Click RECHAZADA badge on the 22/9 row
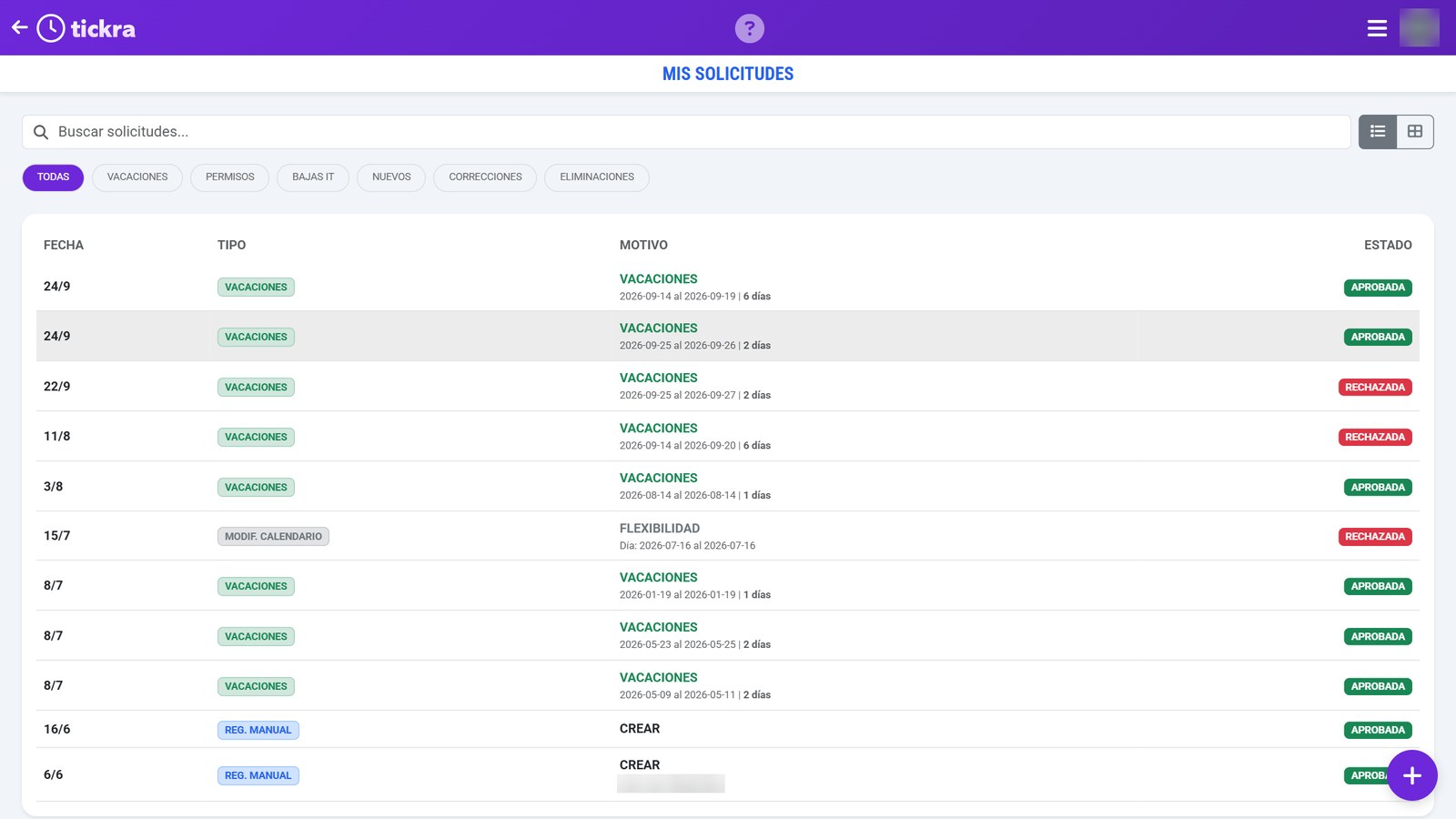The image size is (1456, 819). (x=1375, y=387)
